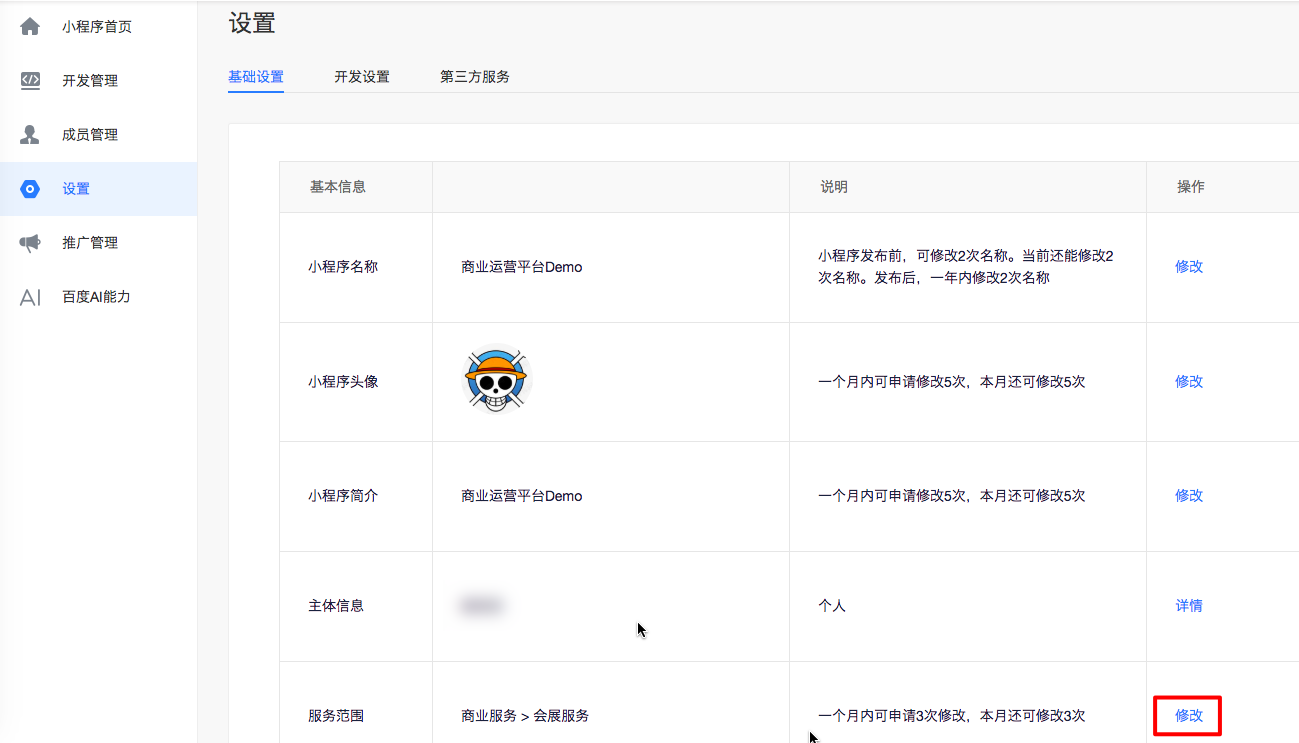Click the home icon for 小程序首页

(30, 27)
